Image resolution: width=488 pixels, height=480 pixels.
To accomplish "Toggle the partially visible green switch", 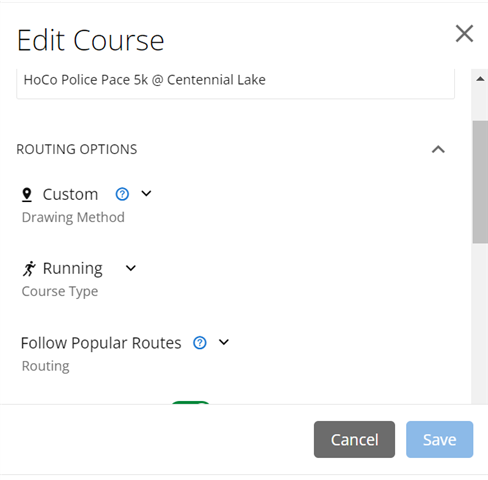I will pyautogui.click(x=190, y=403).
